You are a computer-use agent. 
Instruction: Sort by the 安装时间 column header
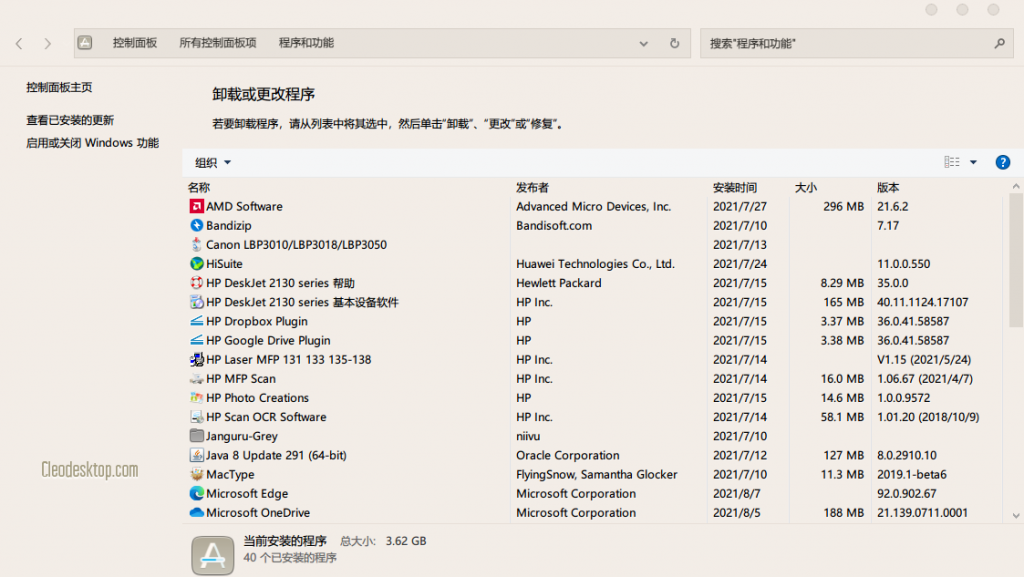(x=735, y=188)
